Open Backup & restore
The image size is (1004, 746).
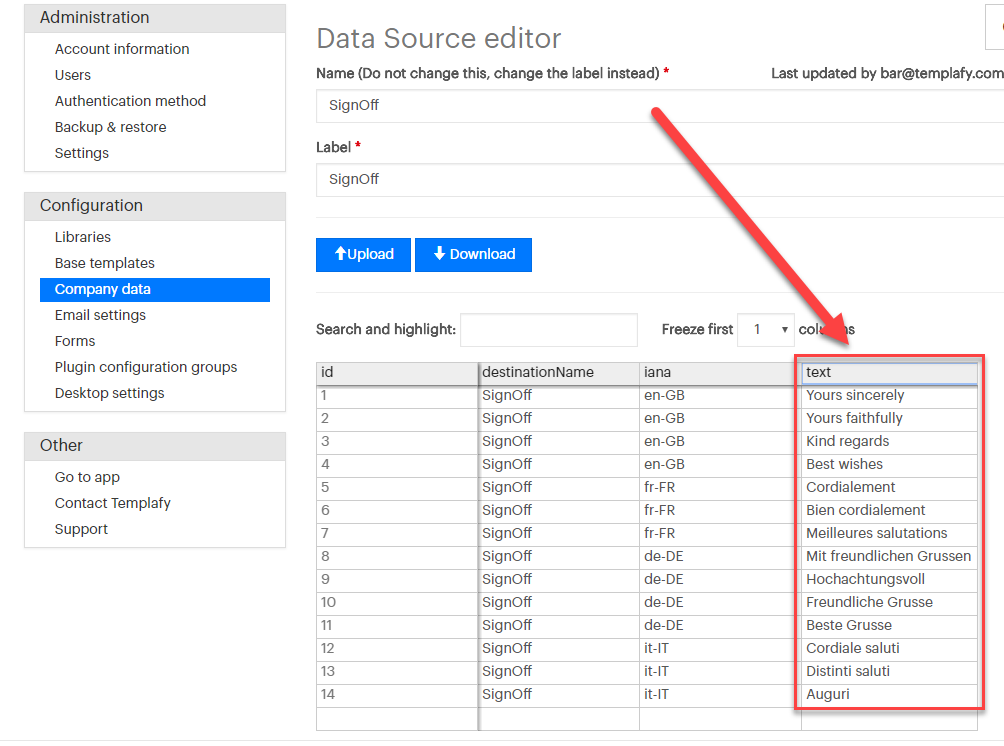(x=110, y=127)
